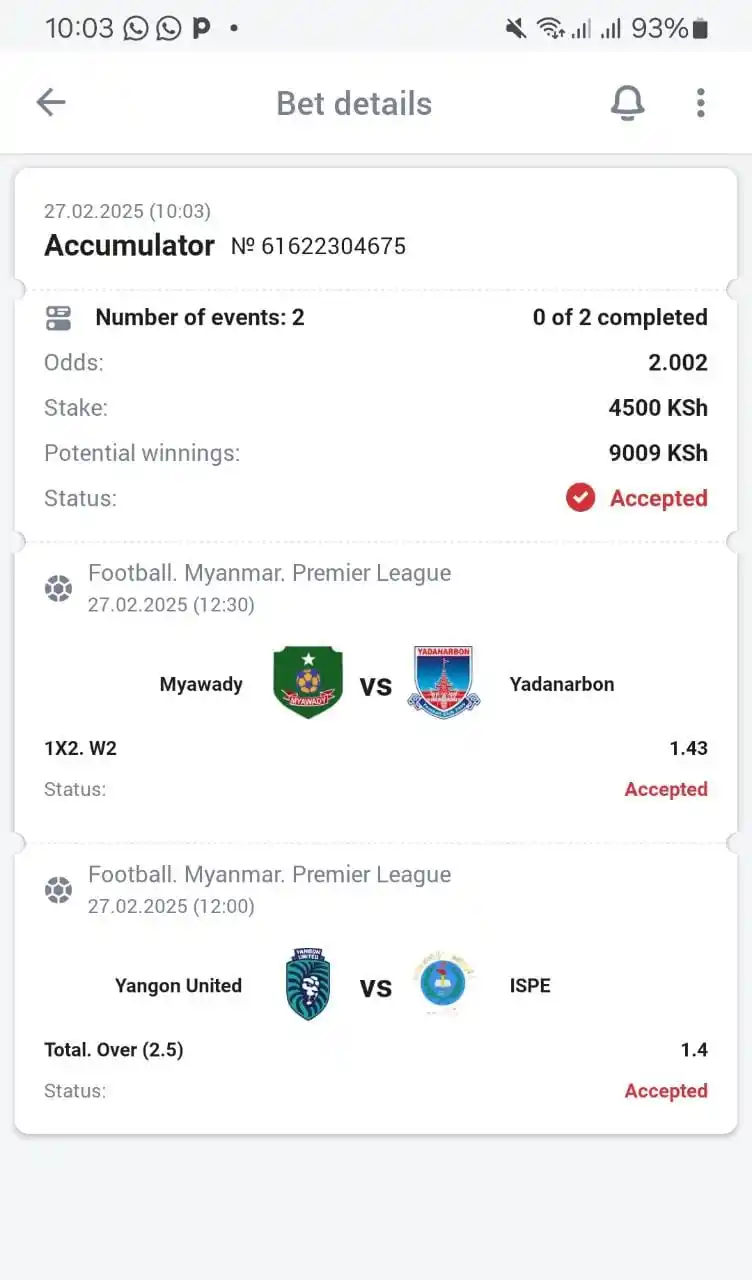Viewport: 752px width, 1280px height.
Task: Tap the red Accepted checkmark icon
Action: (x=580, y=498)
